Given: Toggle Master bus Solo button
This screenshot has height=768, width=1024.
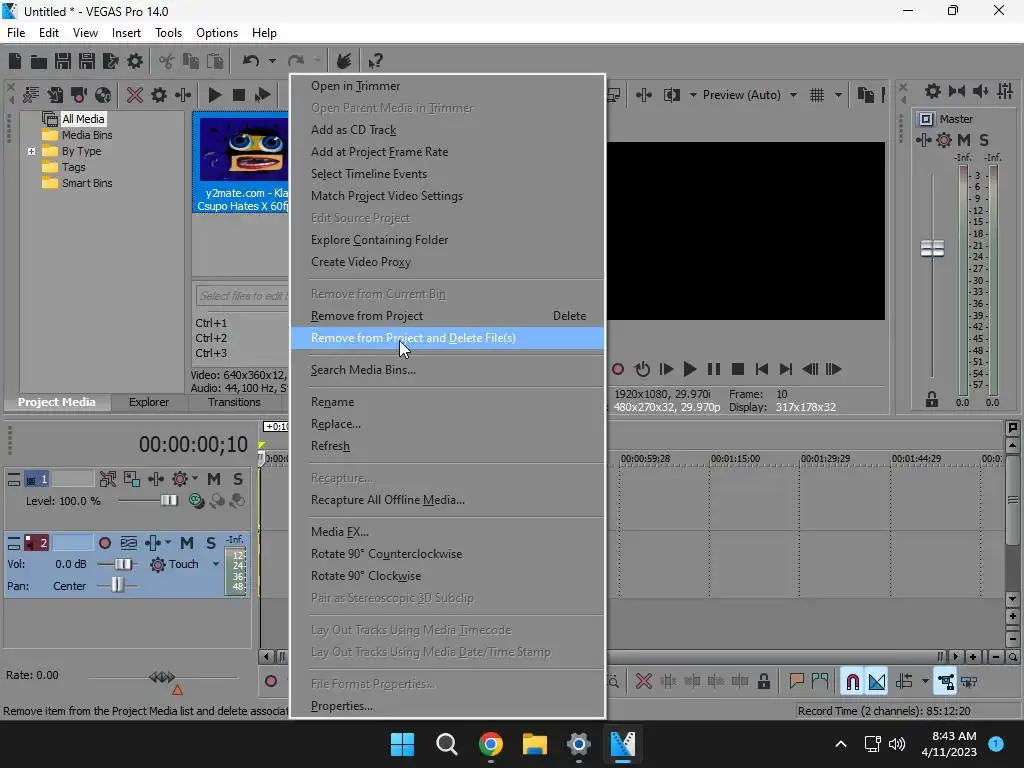Looking at the screenshot, I should (984, 140).
